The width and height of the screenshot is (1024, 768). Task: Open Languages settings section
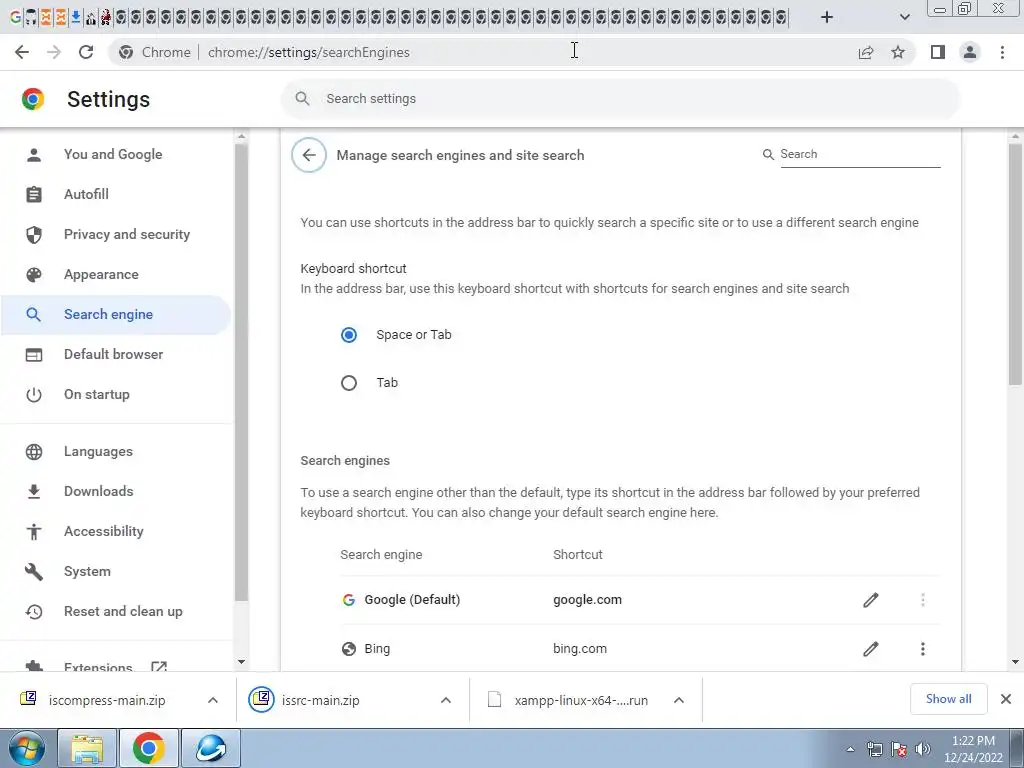coord(98,451)
